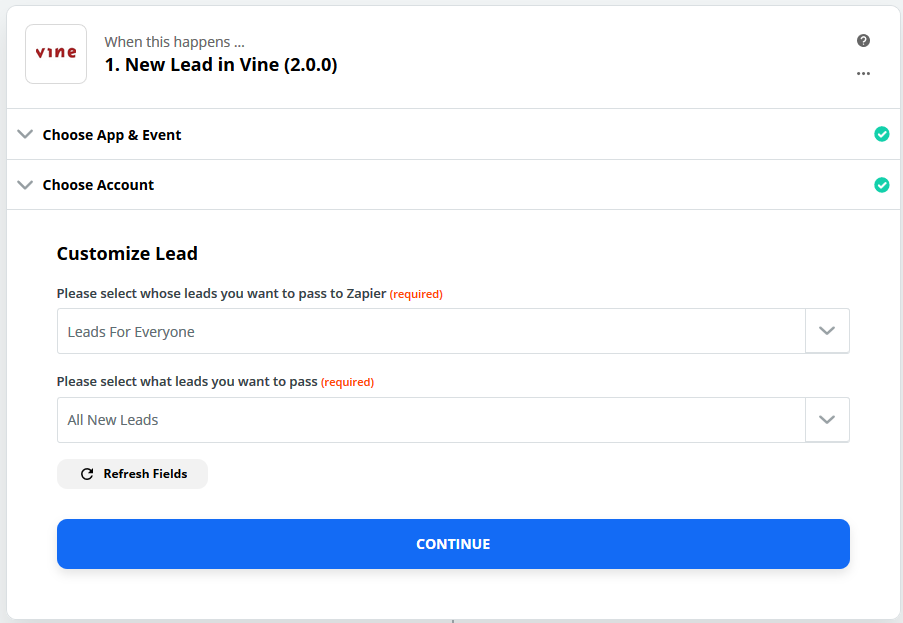Select the Choose Account section title

point(98,185)
